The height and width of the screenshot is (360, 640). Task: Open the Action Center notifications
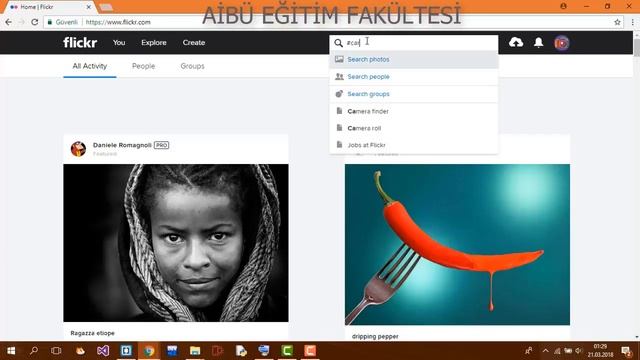(x=627, y=351)
